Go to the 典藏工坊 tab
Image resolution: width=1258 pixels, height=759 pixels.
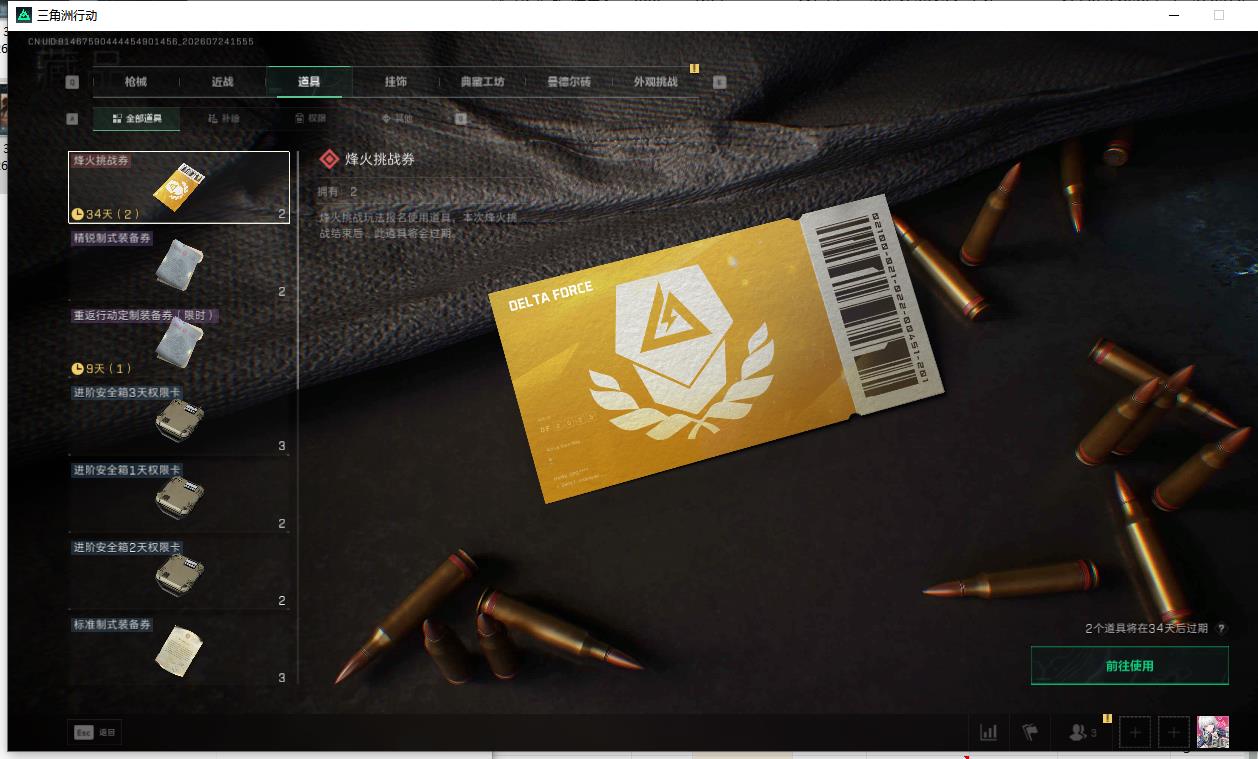coord(482,81)
